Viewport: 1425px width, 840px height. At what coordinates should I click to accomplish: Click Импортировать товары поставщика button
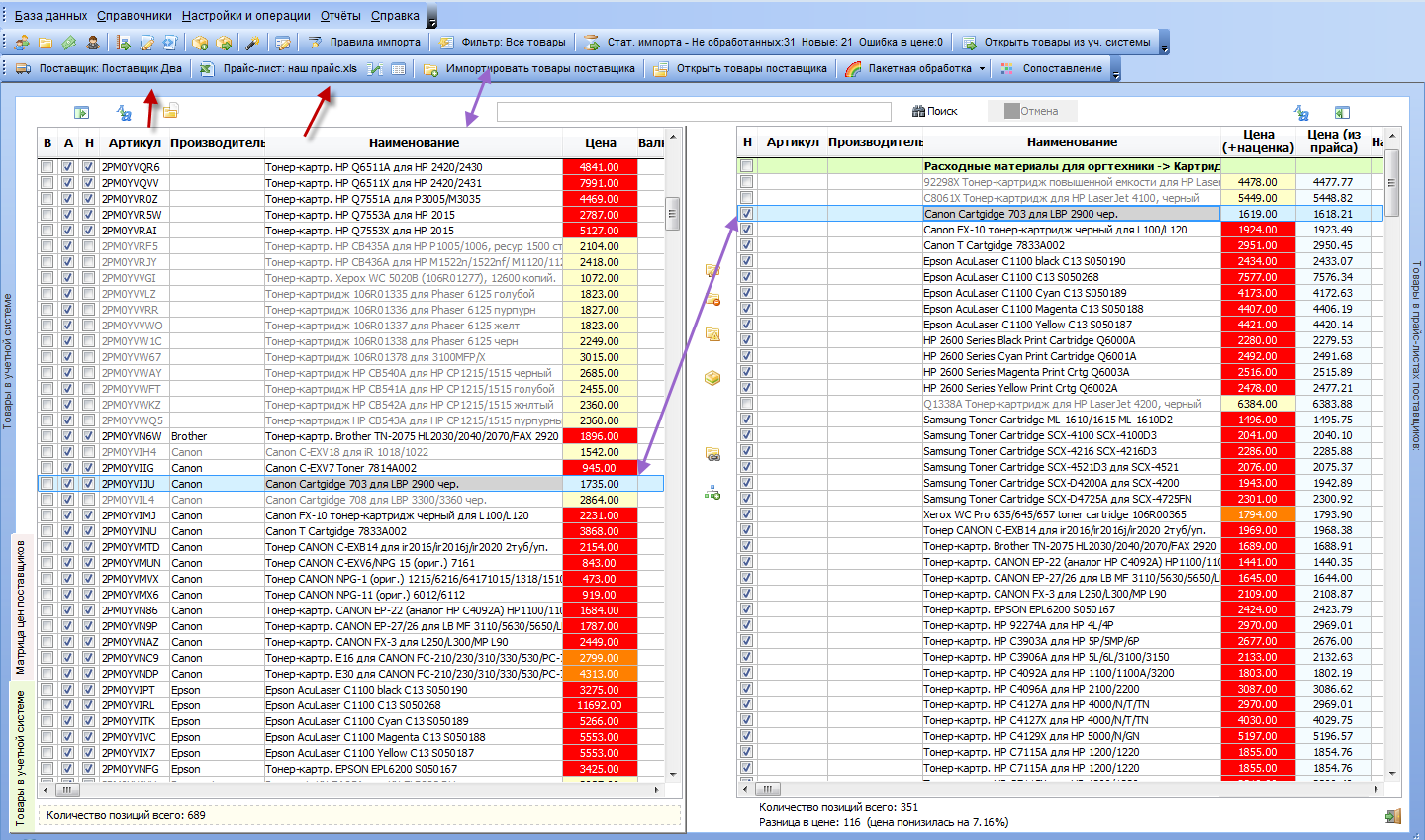coord(529,69)
